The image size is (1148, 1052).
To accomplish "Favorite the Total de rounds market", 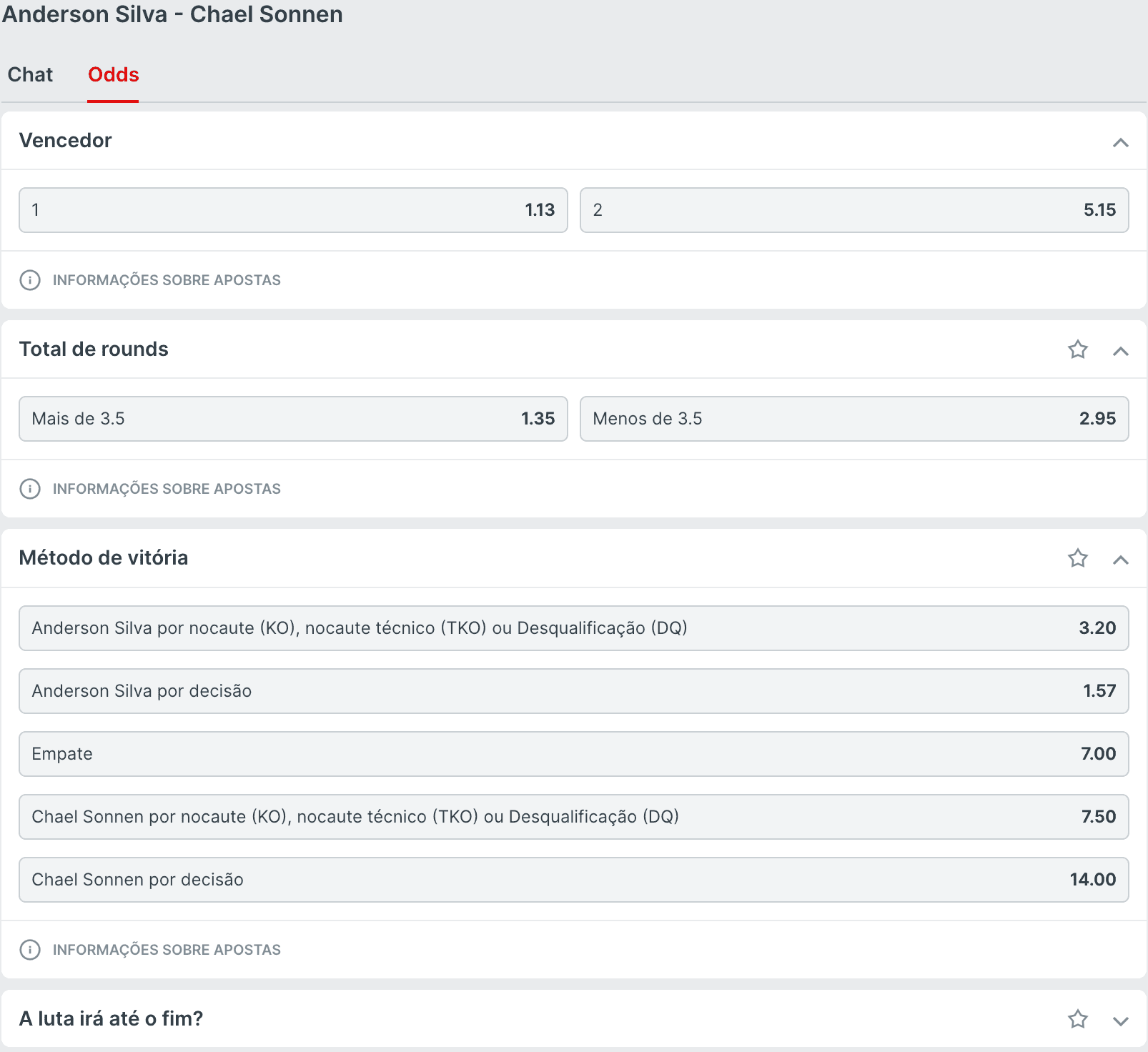I will (1077, 349).
